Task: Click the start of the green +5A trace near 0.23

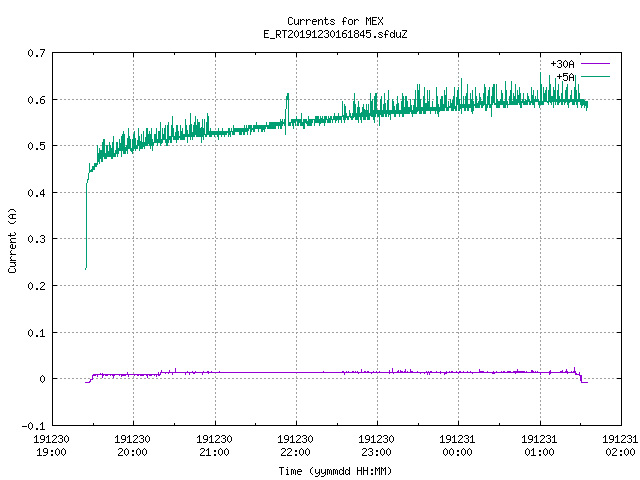Action: (86, 268)
